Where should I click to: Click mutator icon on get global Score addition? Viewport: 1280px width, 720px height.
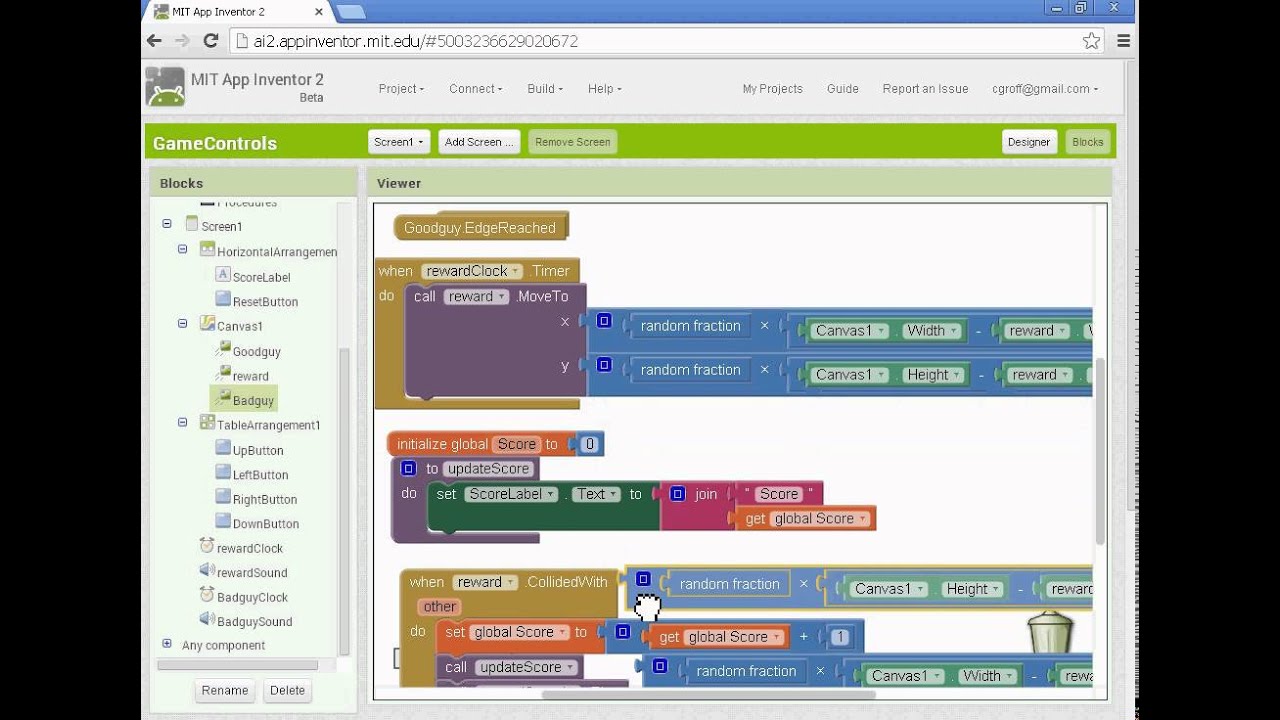coord(622,631)
